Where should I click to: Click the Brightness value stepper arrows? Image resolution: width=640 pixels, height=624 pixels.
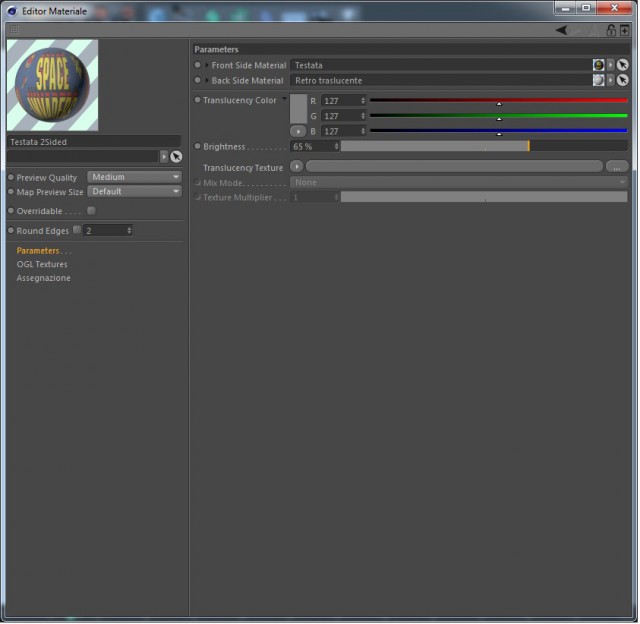point(336,147)
